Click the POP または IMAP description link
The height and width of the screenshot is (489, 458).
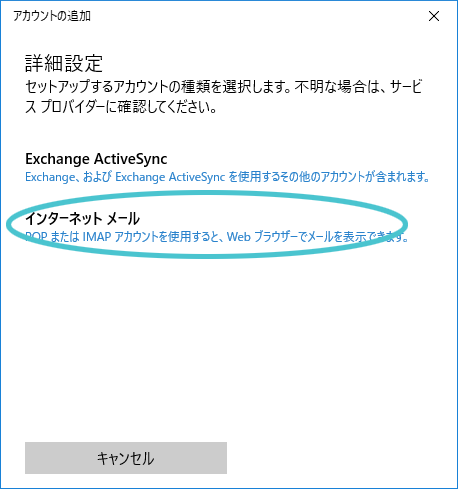pos(217,237)
